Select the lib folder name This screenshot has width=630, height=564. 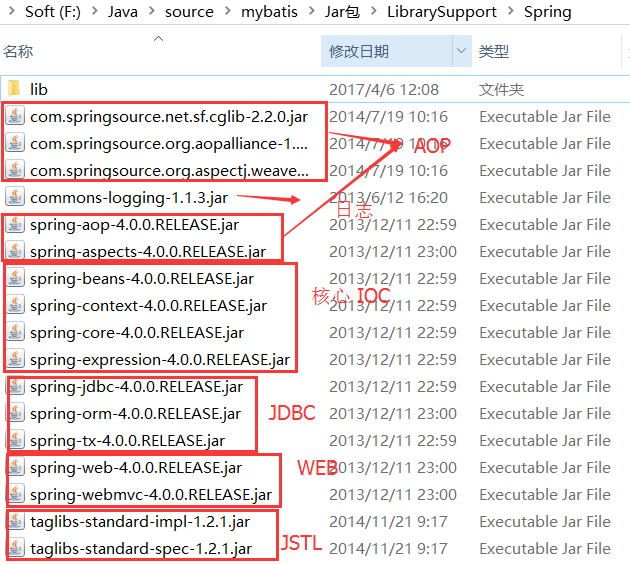[x=39, y=89]
